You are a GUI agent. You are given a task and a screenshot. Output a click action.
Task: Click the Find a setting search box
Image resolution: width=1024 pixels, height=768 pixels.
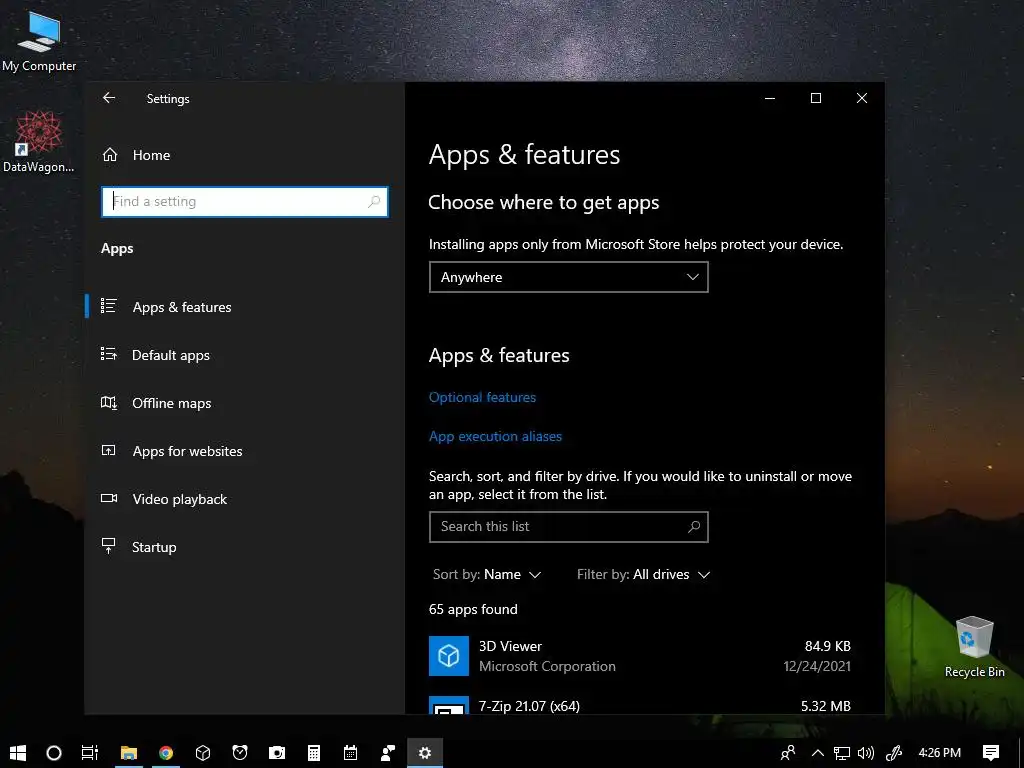244,202
